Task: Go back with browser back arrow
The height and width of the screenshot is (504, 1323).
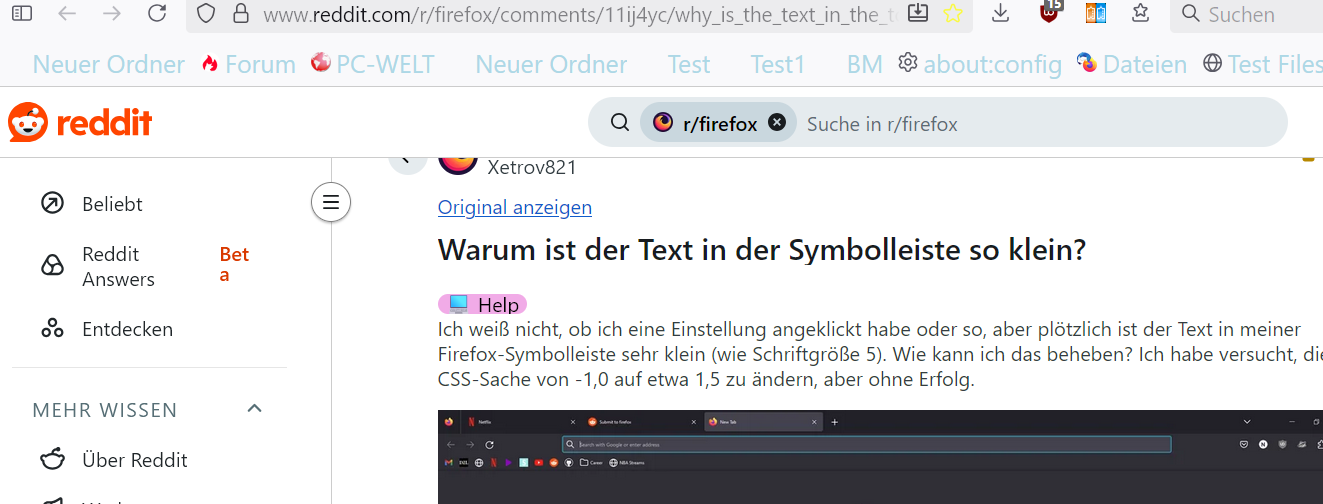Action: coord(67,13)
